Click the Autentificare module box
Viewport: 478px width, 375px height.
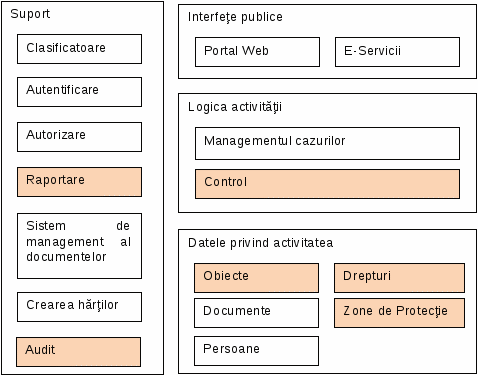tap(79, 92)
